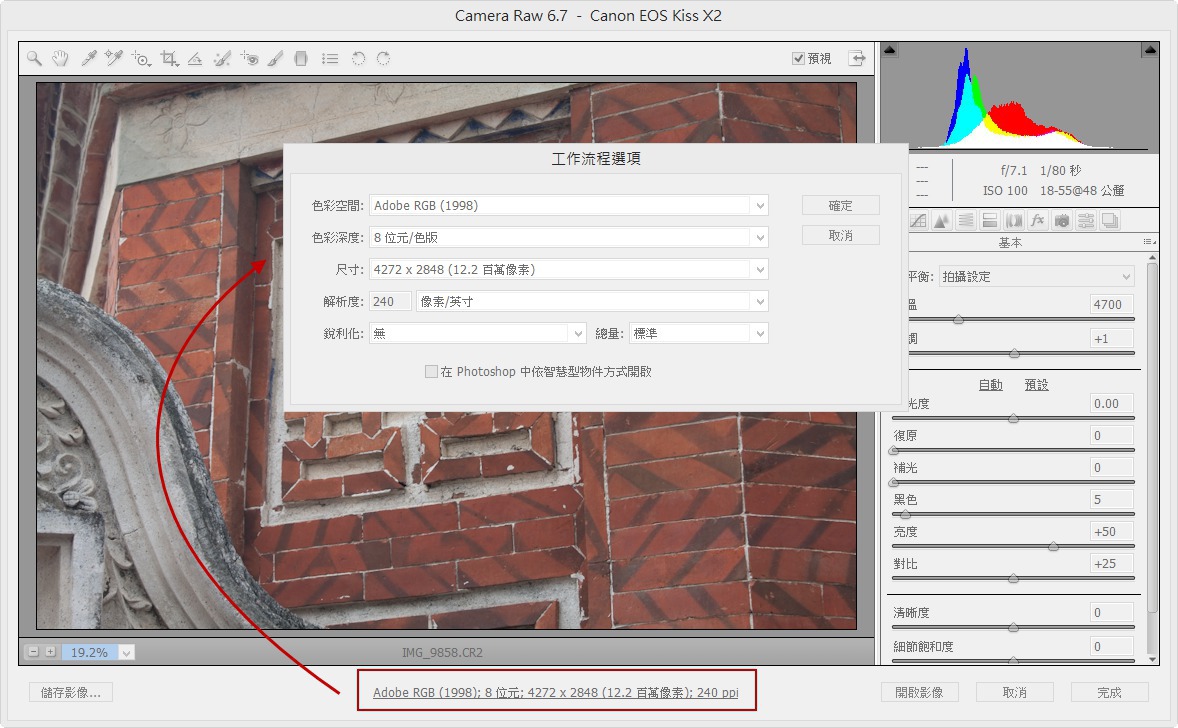Click the 儲存影像 save image button
The image size is (1178, 728).
pyautogui.click(x=71, y=692)
